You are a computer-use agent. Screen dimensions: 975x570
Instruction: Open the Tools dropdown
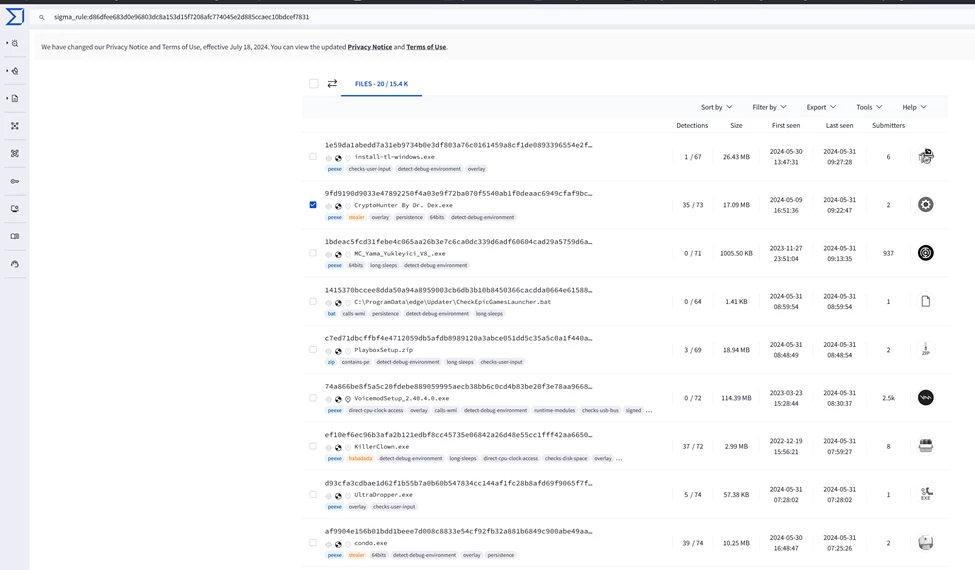[869, 107]
